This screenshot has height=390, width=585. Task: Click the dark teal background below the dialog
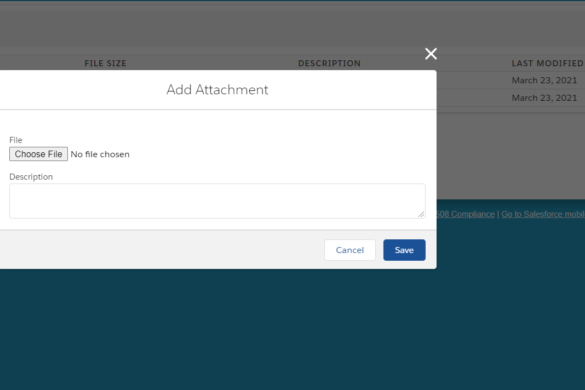click(x=292, y=328)
